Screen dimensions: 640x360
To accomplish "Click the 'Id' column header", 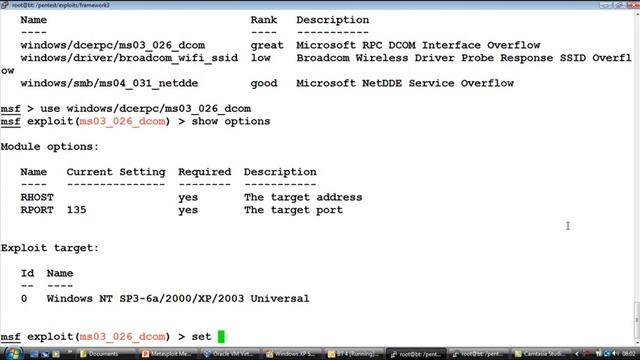I will (x=27, y=273).
